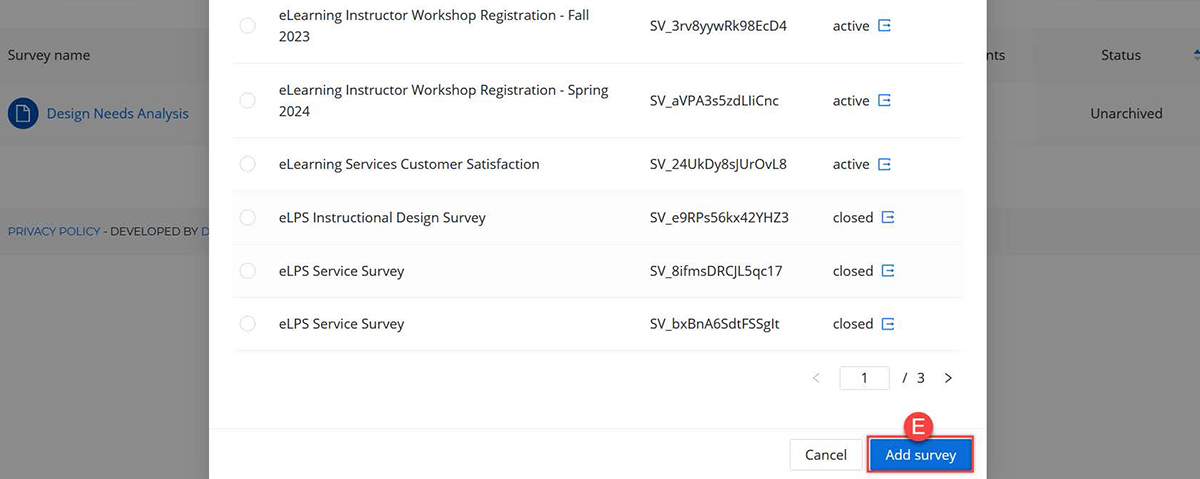
Task: Open eLearning Fall 2023 workshop survey link icon
Action: click(884, 26)
